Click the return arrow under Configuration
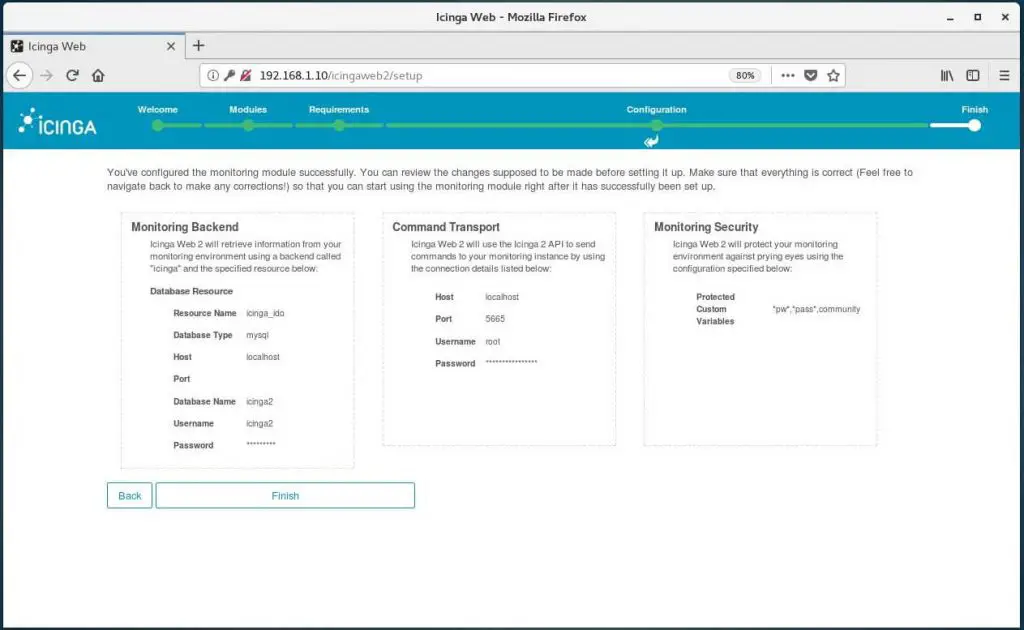1024x630 pixels. [651, 142]
